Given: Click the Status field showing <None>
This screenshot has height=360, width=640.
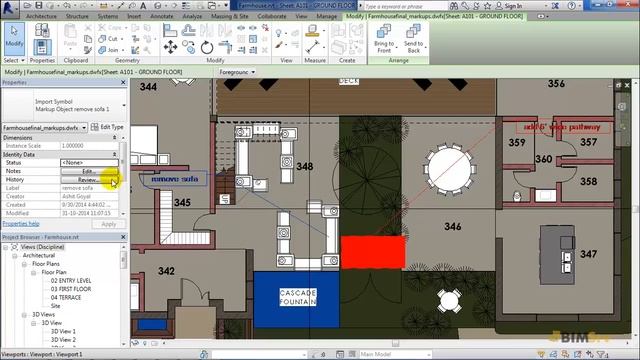Looking at the screenshot, I should tap(89, 163).
